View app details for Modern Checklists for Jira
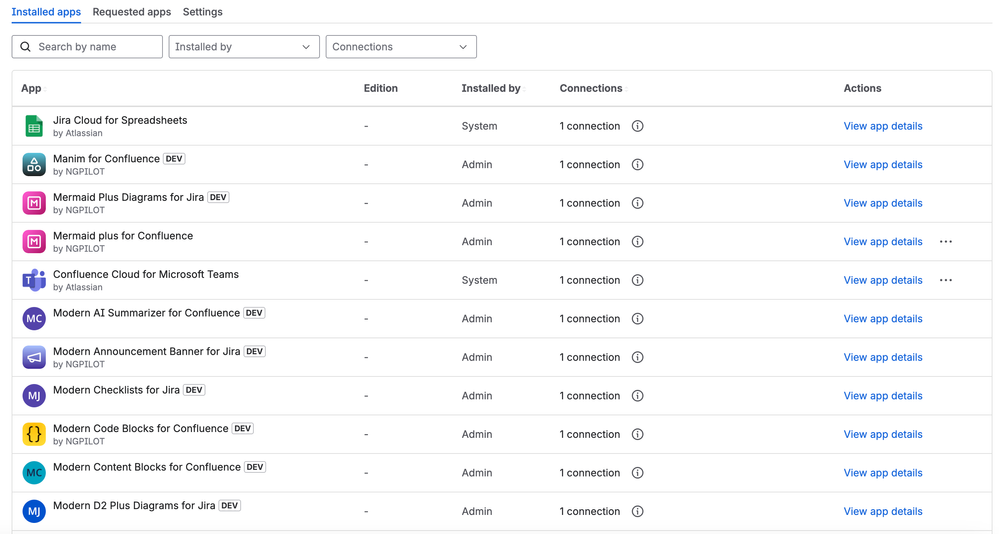 click(883, 396)
